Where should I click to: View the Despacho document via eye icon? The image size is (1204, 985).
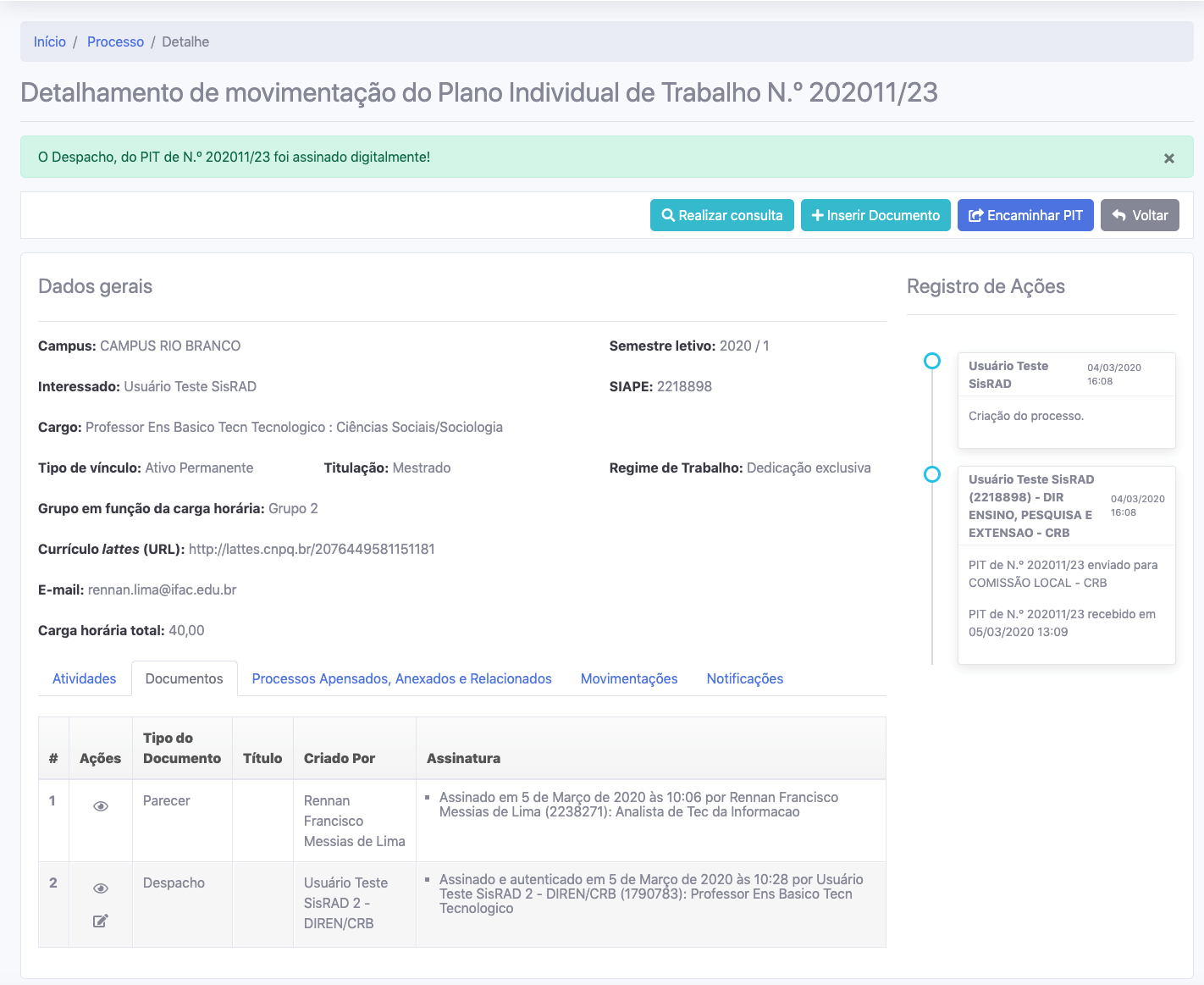coord(101,888)
